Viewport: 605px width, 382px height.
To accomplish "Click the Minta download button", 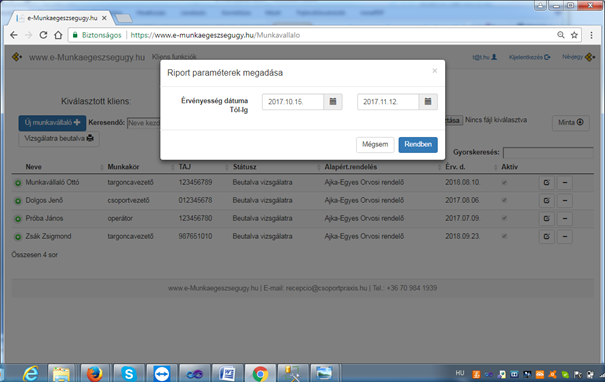I will coord(571,123).
